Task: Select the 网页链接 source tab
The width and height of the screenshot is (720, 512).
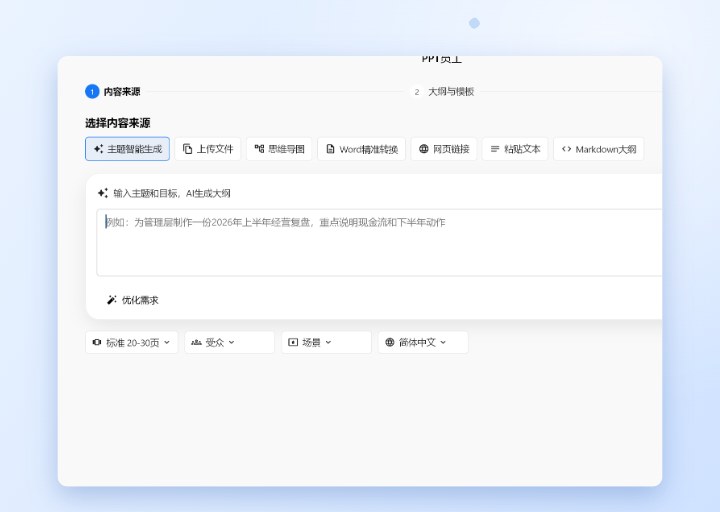Action: coord(444,149)
